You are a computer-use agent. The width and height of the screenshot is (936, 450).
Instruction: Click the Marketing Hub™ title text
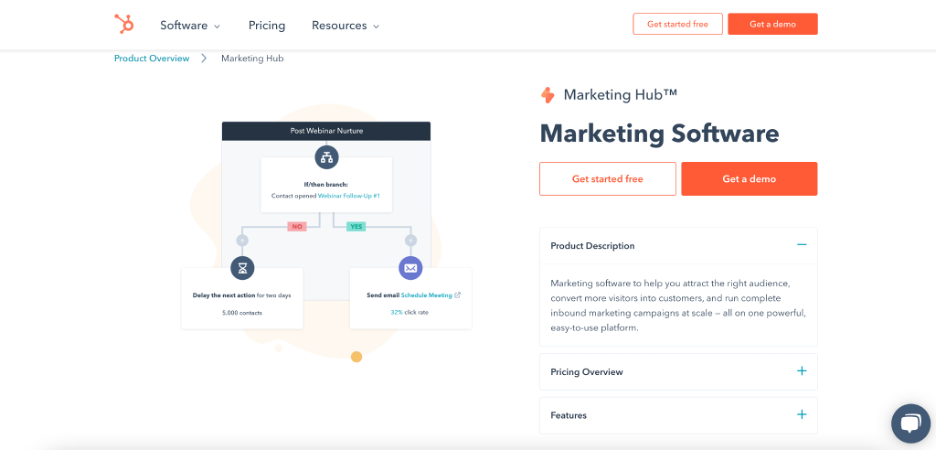(x=621, y=95)
